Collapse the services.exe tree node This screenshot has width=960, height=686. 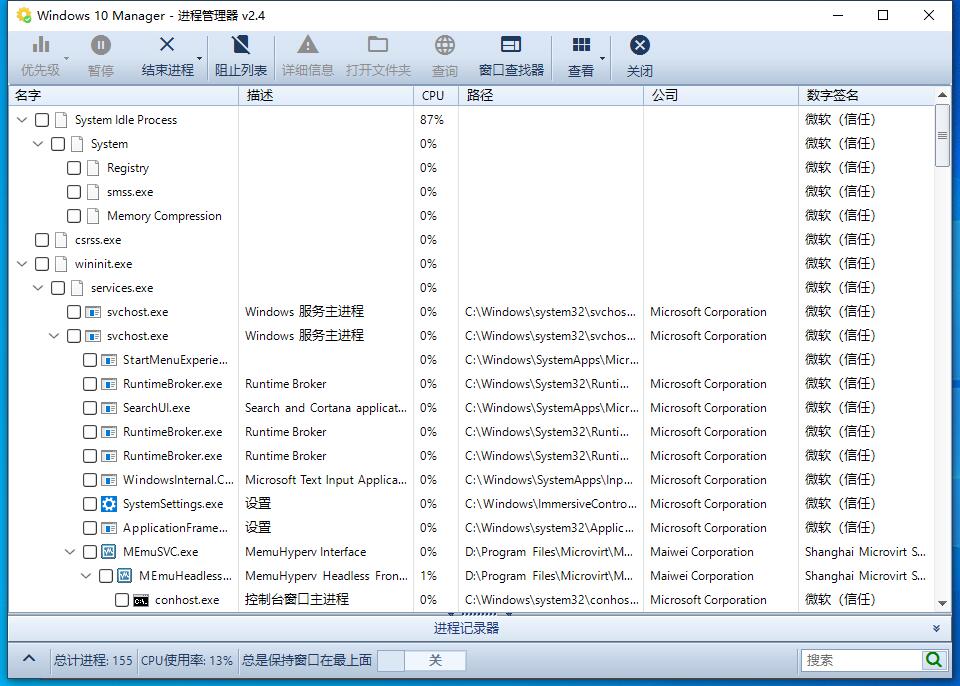point(38,287)
